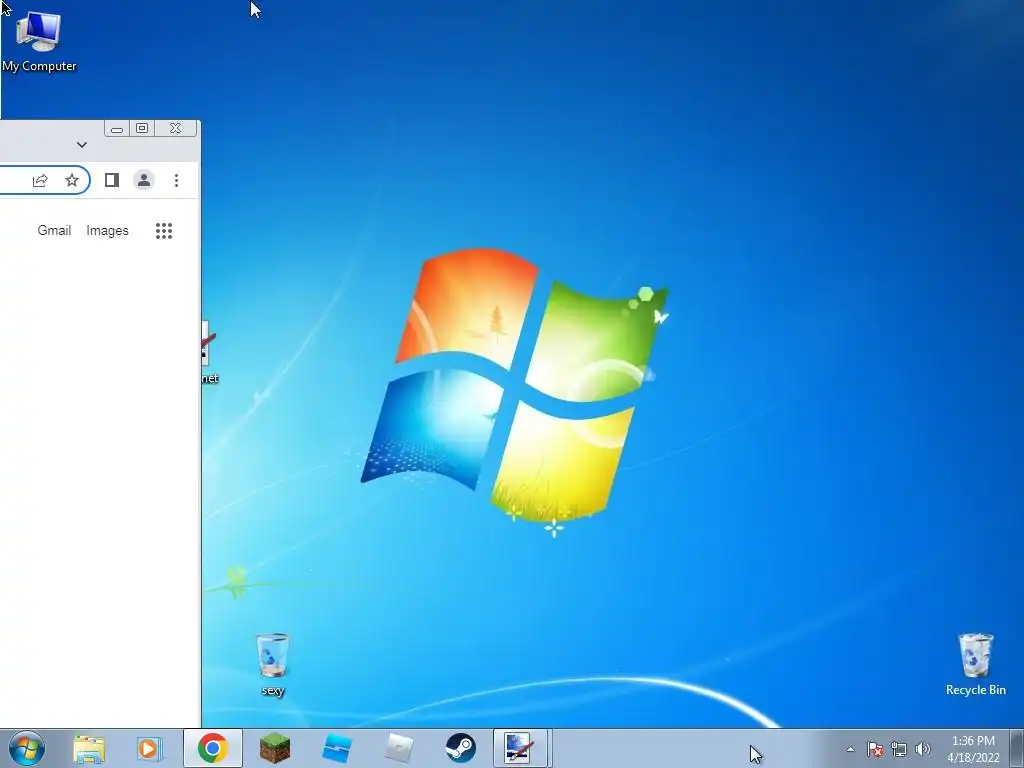Open Chrome three-dot menu
This screenshot has width=1024, height=768.
[176, 180]
